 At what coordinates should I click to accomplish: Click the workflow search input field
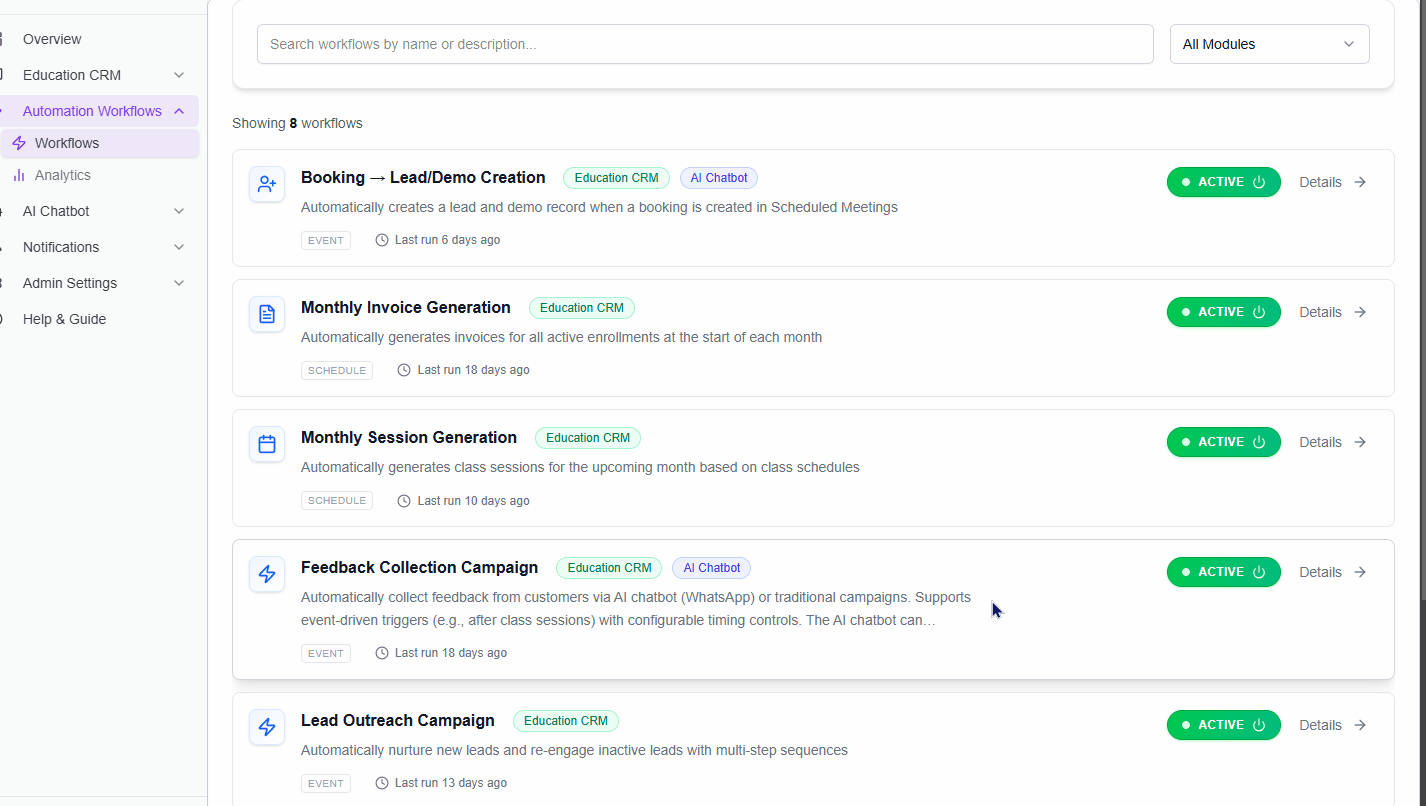705,43
